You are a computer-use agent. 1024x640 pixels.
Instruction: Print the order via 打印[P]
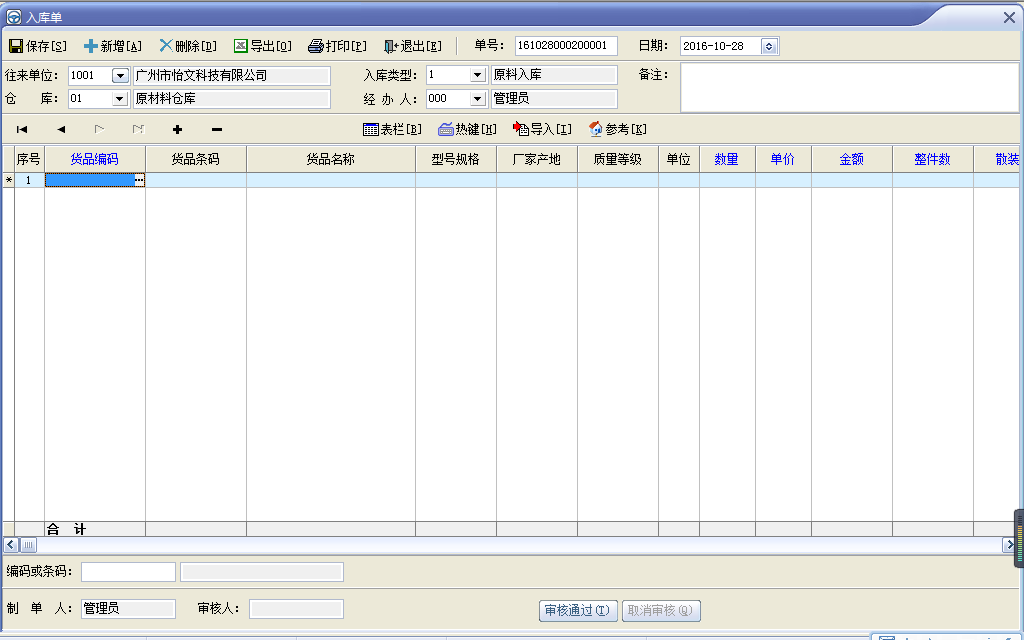coord(337,46)
